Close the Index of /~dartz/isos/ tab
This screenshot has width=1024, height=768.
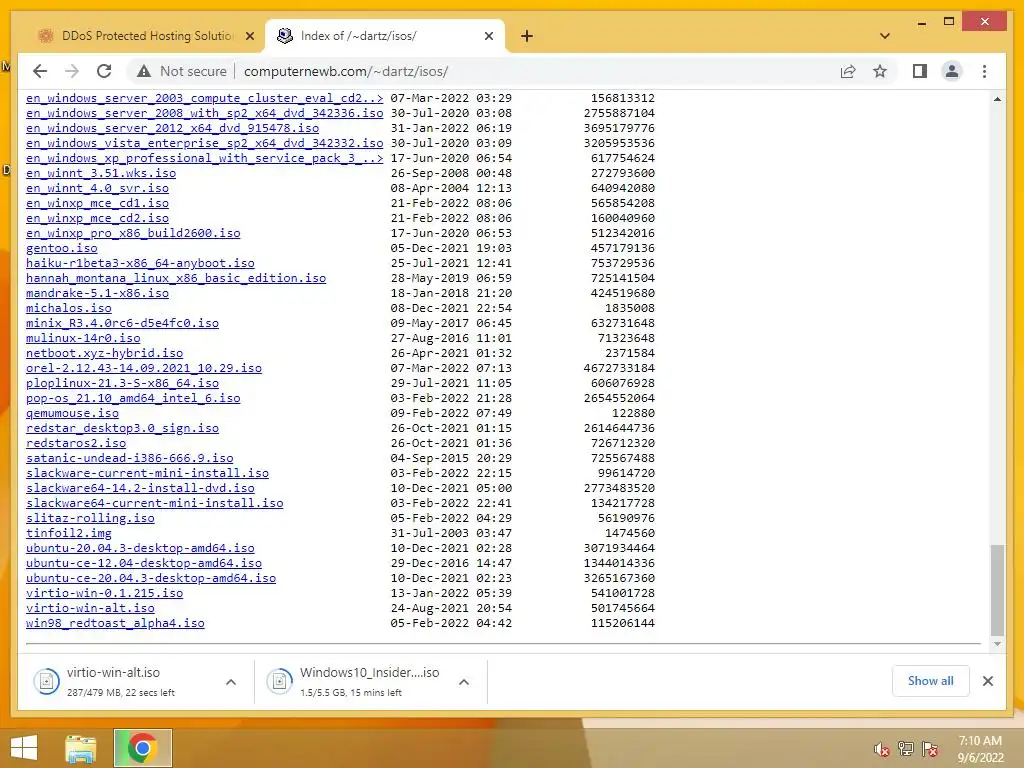(488, 36)
